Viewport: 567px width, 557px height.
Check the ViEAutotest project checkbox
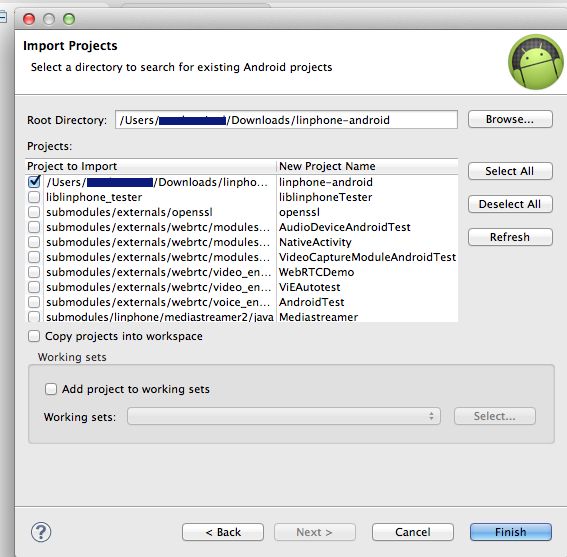click(x=34, y=287)
